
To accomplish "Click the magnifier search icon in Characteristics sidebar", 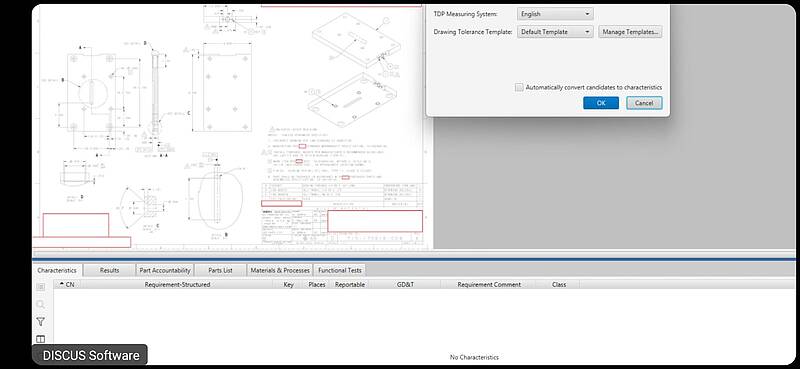I will pos(41,304).
